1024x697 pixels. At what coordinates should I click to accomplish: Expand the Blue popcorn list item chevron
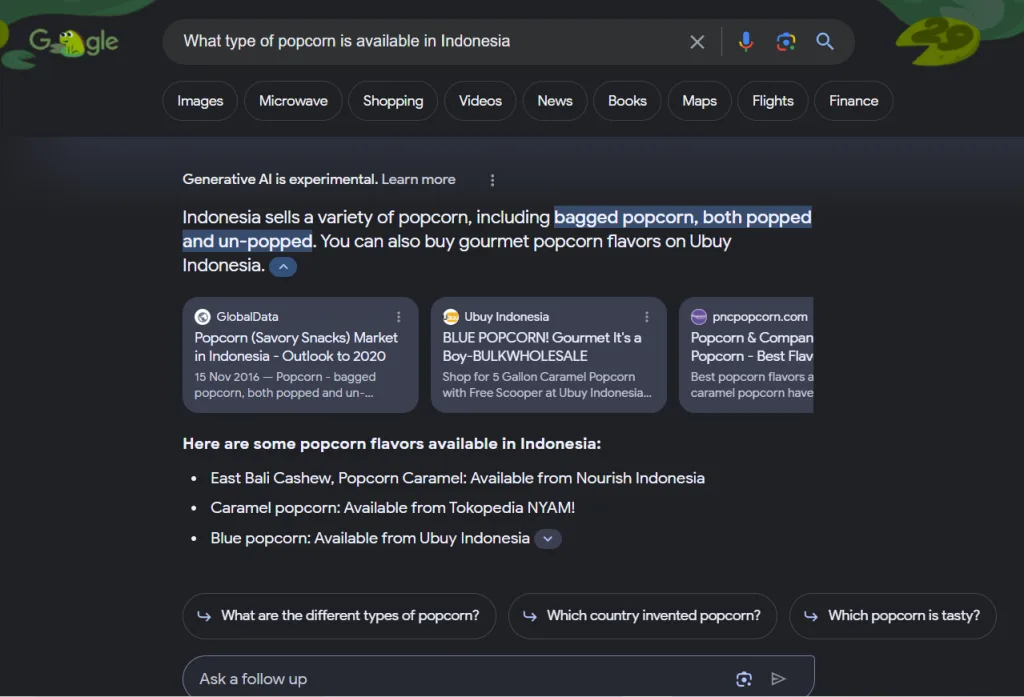tap(548, 539)
